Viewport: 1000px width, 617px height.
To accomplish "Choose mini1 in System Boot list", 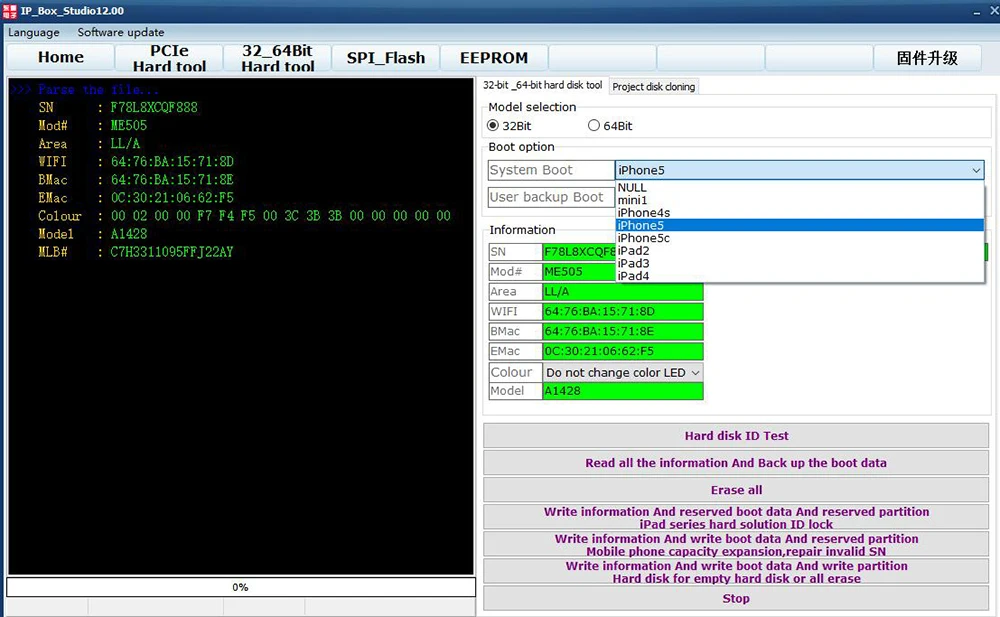I will (800, 200).
